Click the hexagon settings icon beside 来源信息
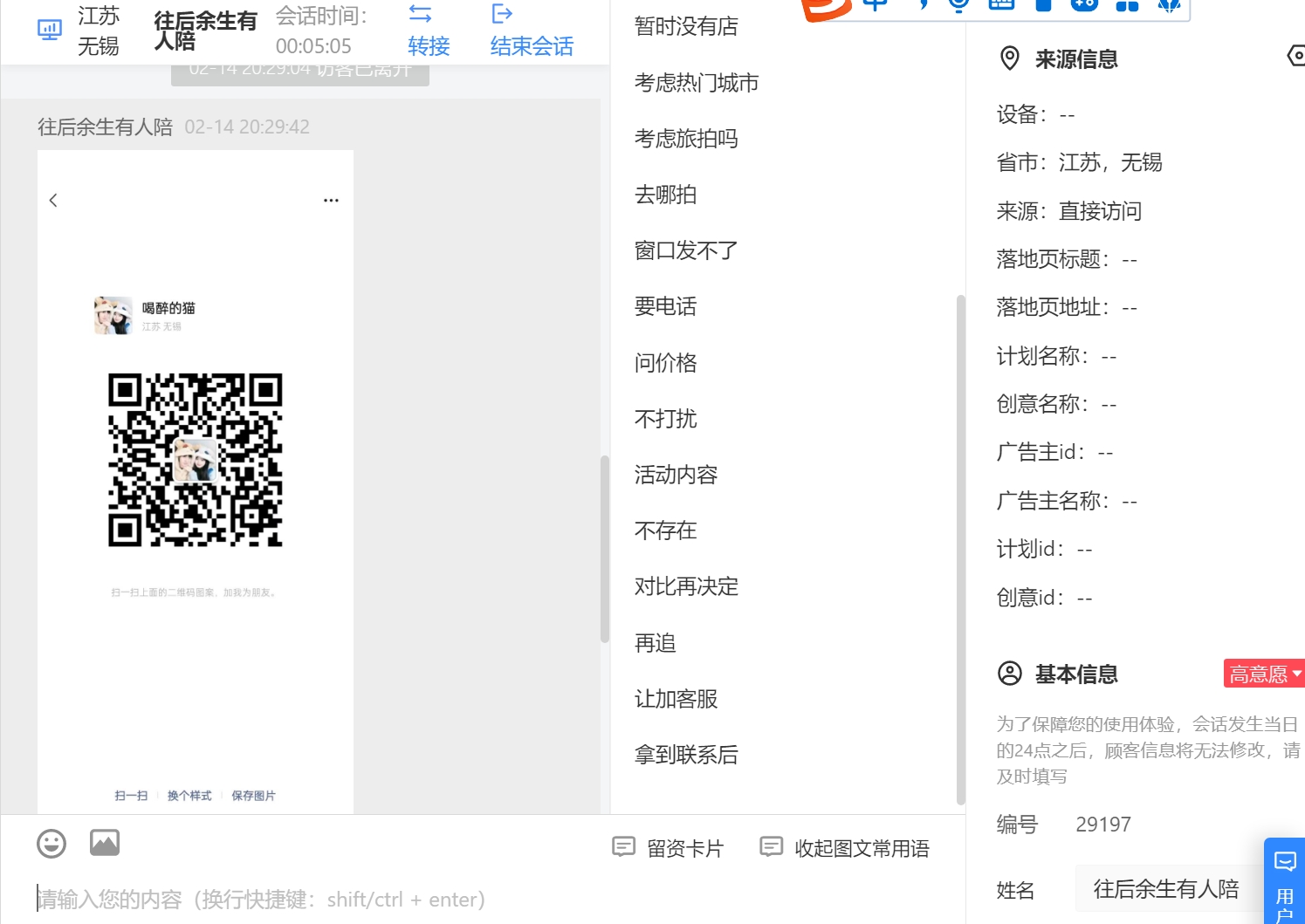This screenshot has height=924, width=1305. [1296, 56]
